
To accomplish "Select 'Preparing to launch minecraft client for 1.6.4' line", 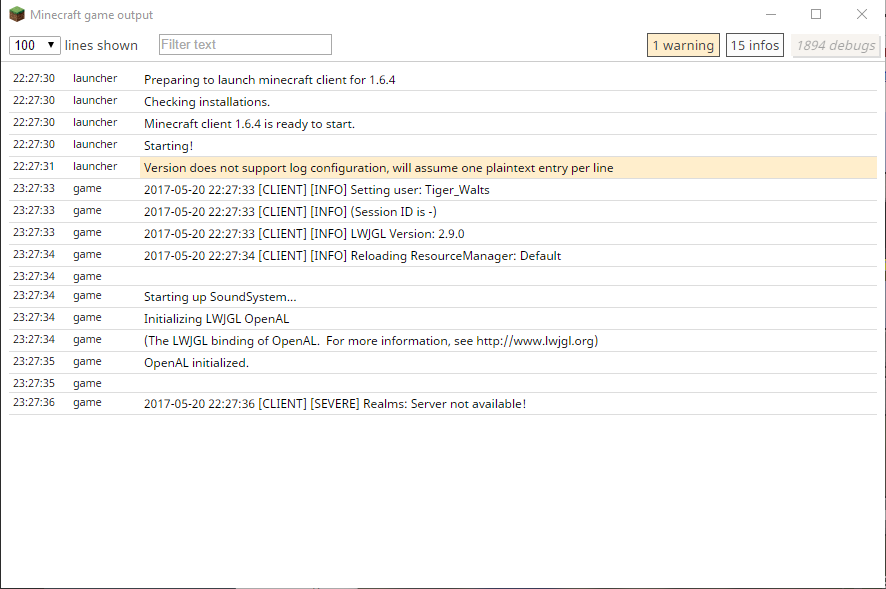I will pos(442,80).
